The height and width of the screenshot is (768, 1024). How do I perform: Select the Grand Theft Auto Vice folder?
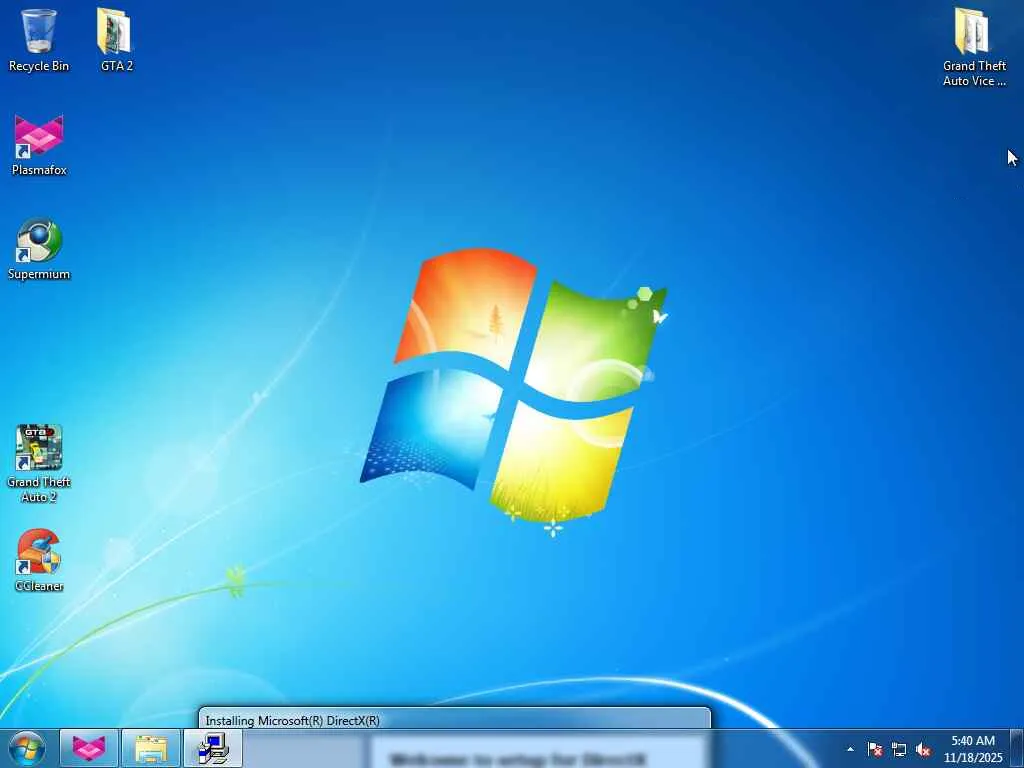coord(974,47)
